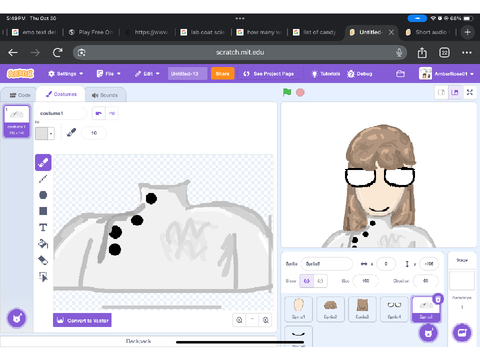The image size is (480, 360).
Task: Select the Circle tool
Action: pos(43,195)
